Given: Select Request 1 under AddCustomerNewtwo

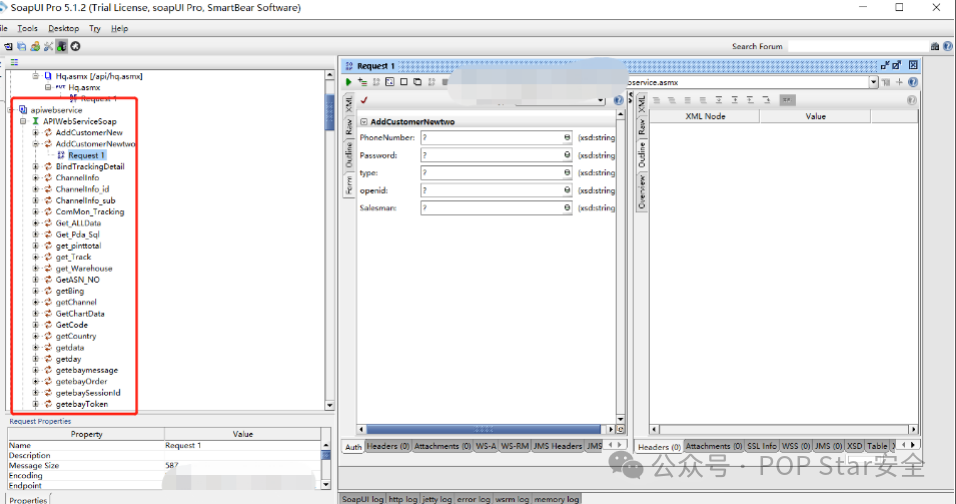Looking at the screenshot, I should [x=85, y=155].
